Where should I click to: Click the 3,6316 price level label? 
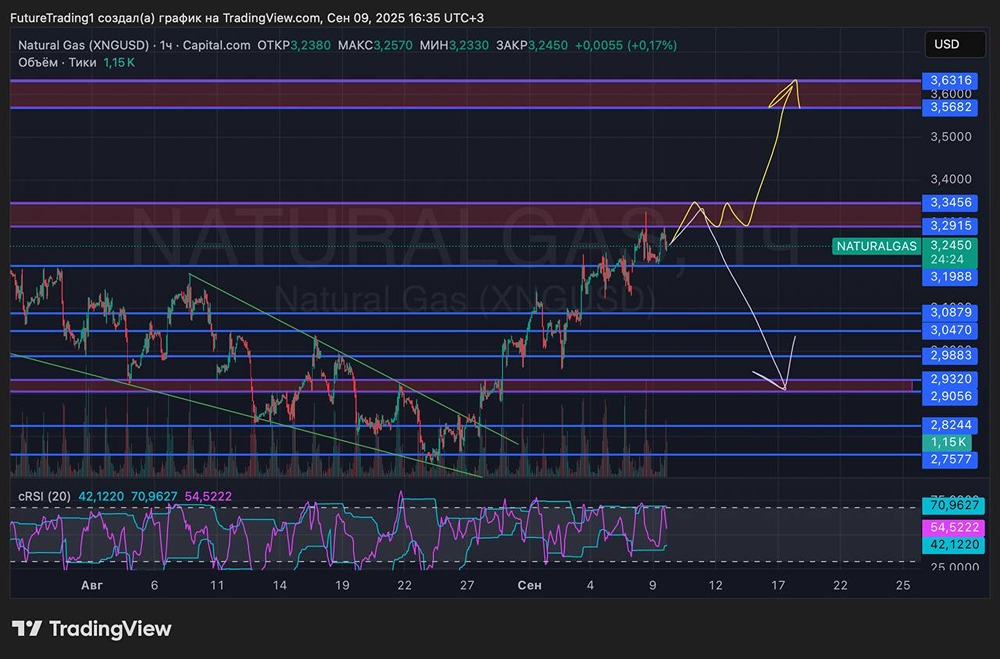pos(951,80)
